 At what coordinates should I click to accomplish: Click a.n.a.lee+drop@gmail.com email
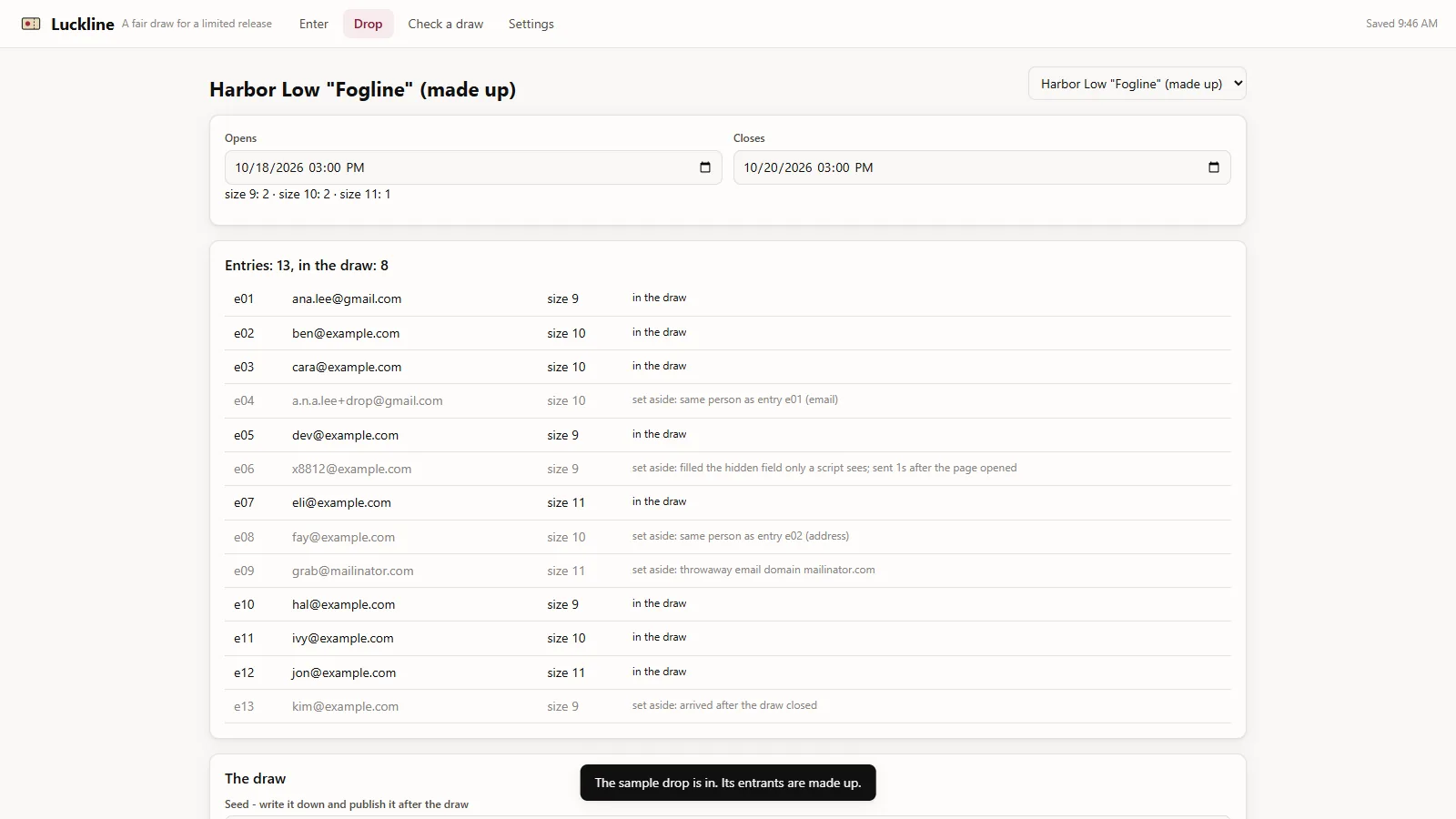[x=368, y=400]
